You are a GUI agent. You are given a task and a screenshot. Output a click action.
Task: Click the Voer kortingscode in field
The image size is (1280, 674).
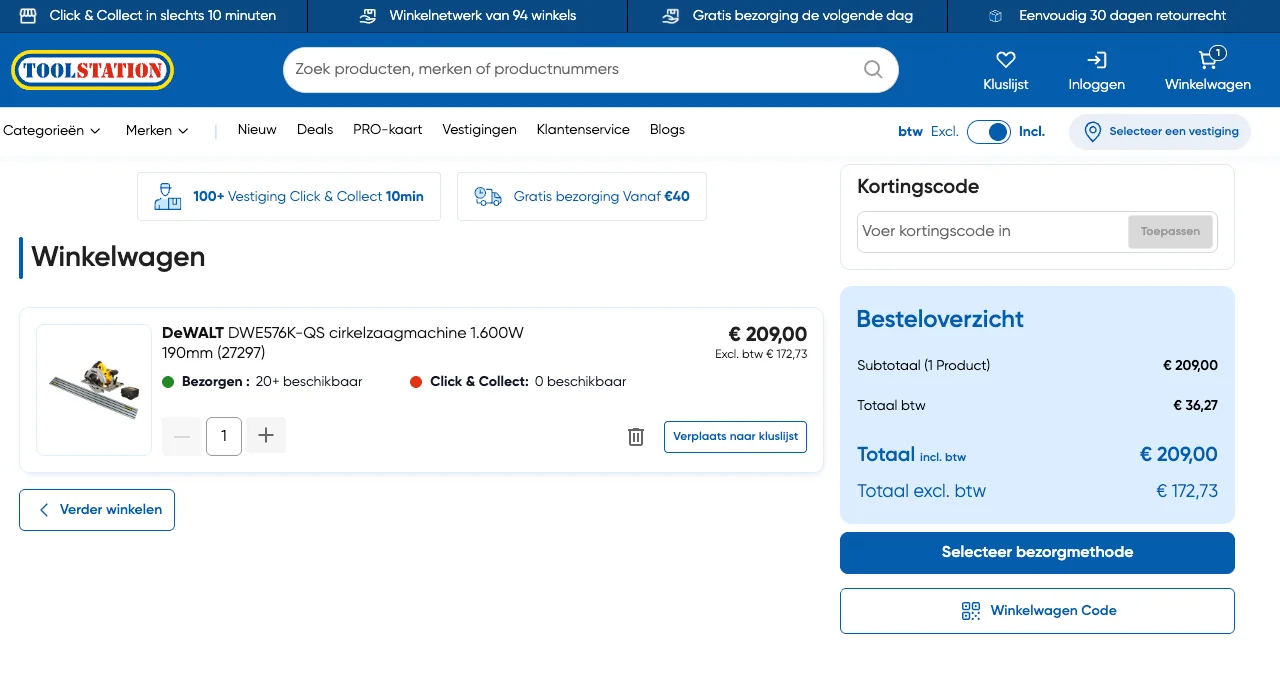(990, 231)
